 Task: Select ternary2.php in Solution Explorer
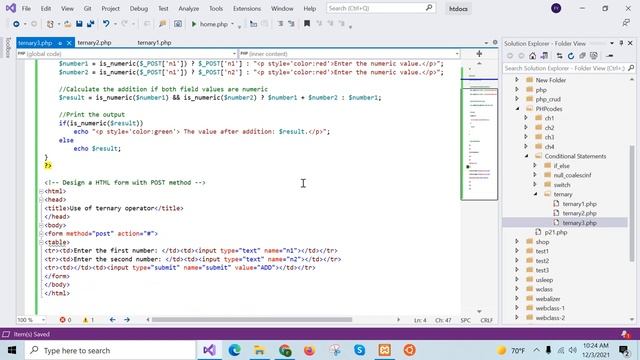pyautogui.click(x=579, y=213)
